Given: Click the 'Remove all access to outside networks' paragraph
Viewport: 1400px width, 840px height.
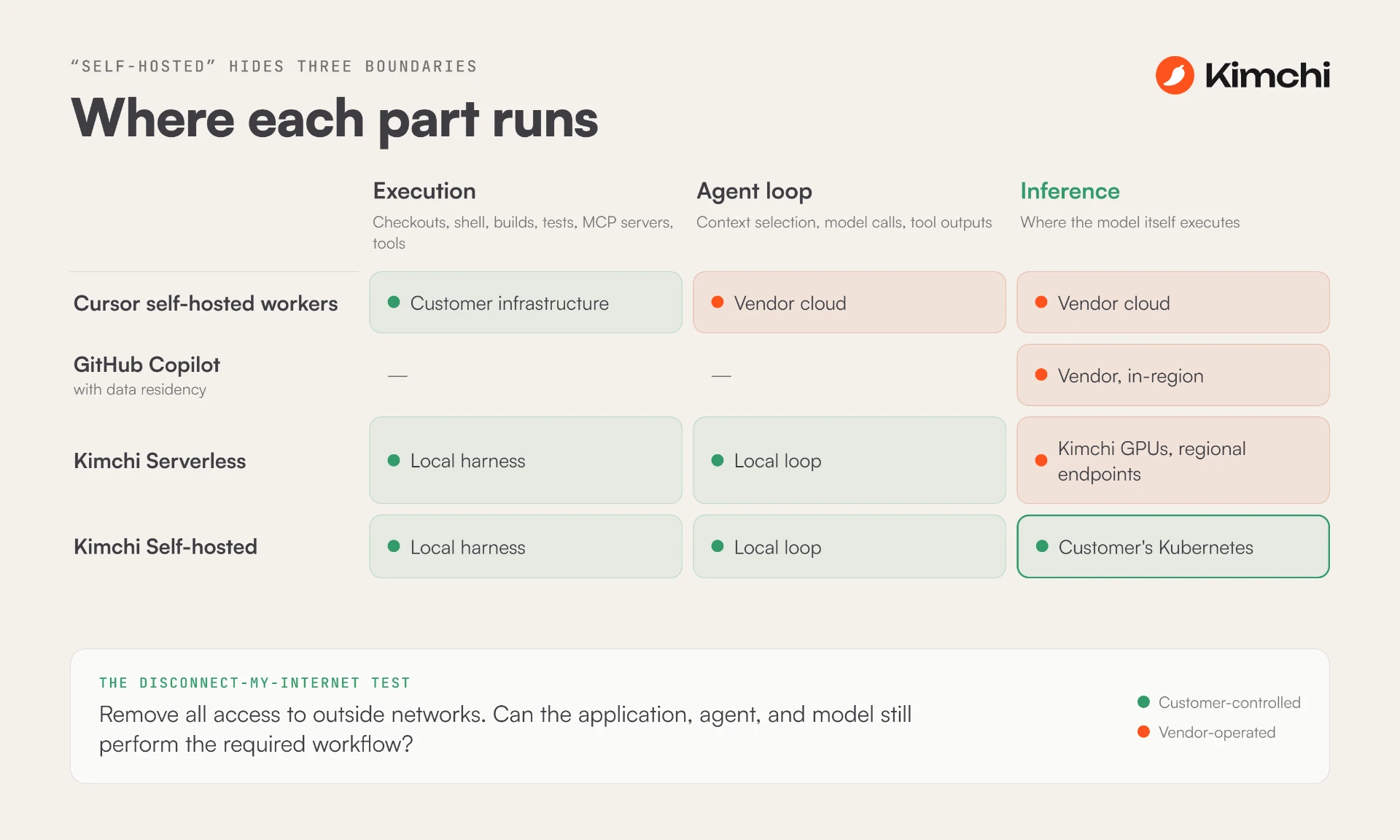Looking at the screenshot, I should pyautogui.click(x=505, y=729).
